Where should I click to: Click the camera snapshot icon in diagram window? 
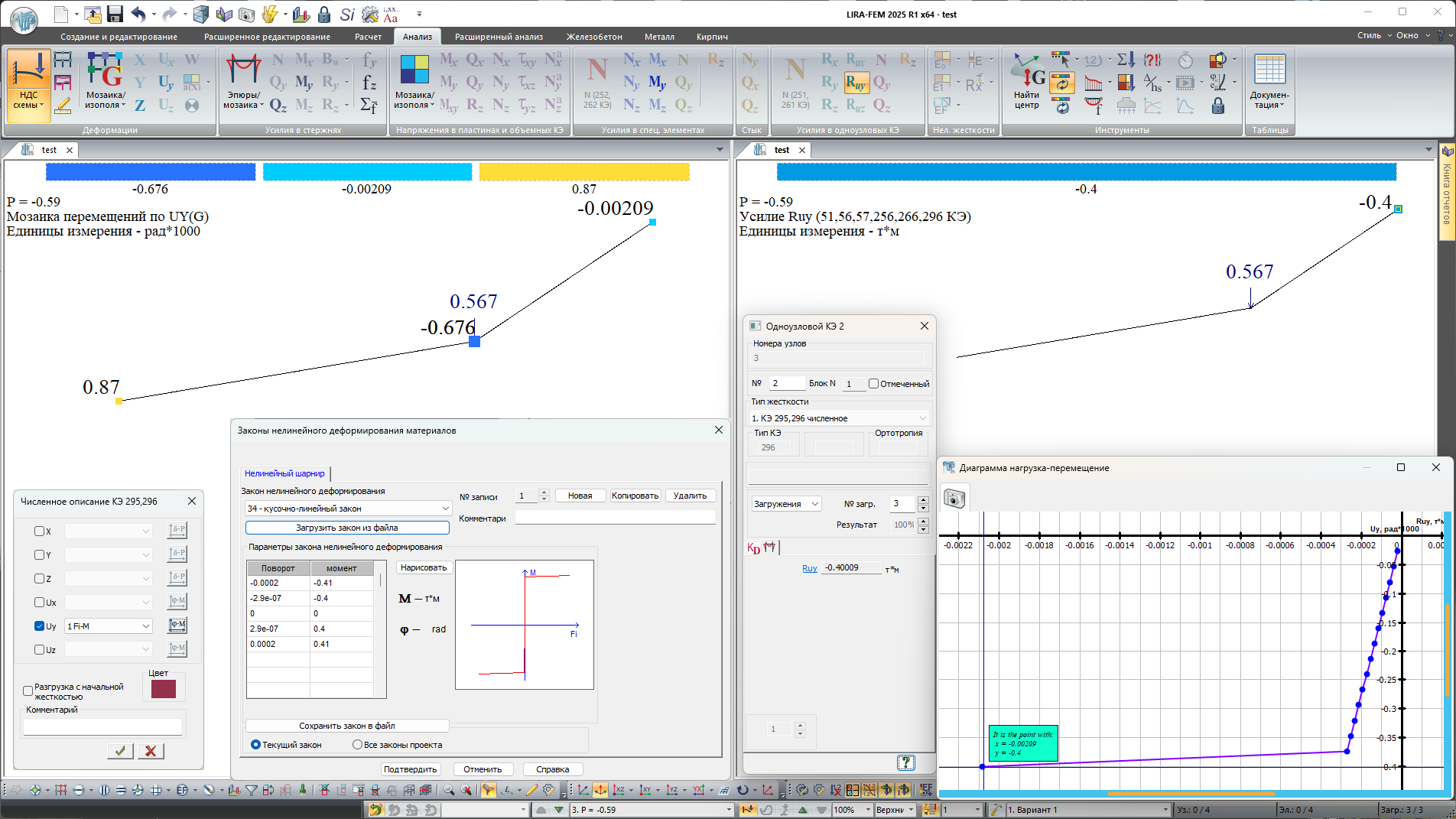(x=954, y=499)
